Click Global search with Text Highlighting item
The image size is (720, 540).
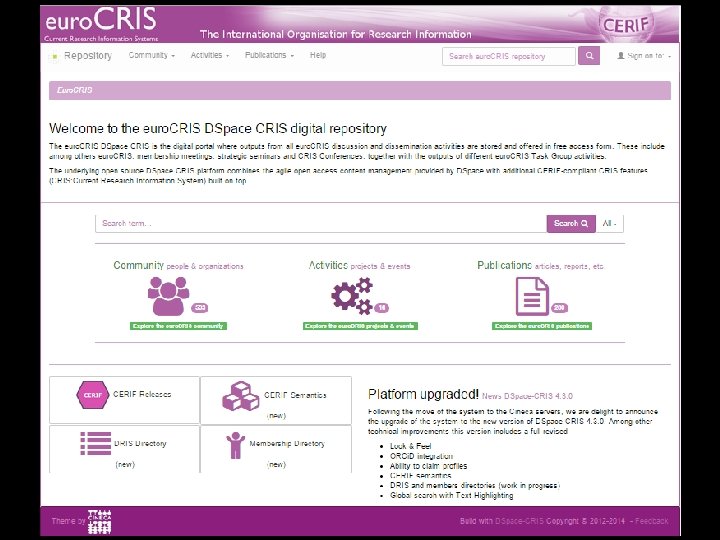(451, 495)
